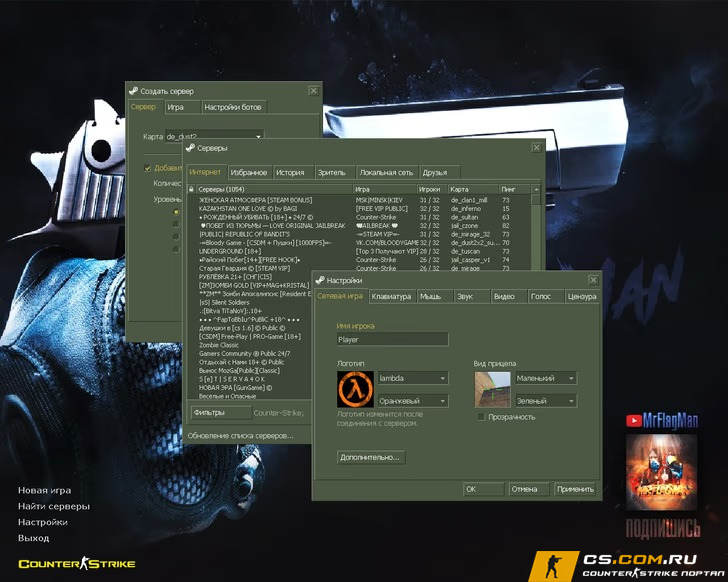Click the crosshair preview image
This screenshot has height=582, width=728.
[x=492, y=389]
